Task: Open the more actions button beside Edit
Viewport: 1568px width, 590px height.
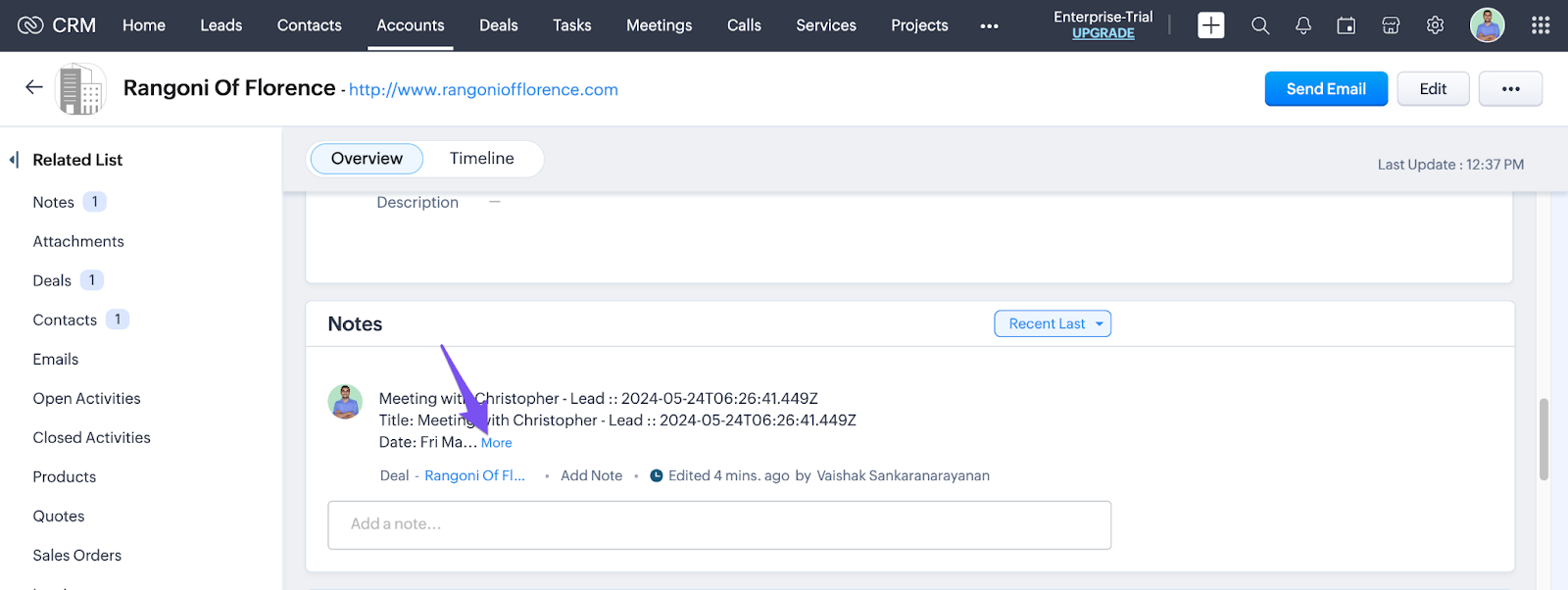Action: pos(1510,88)
